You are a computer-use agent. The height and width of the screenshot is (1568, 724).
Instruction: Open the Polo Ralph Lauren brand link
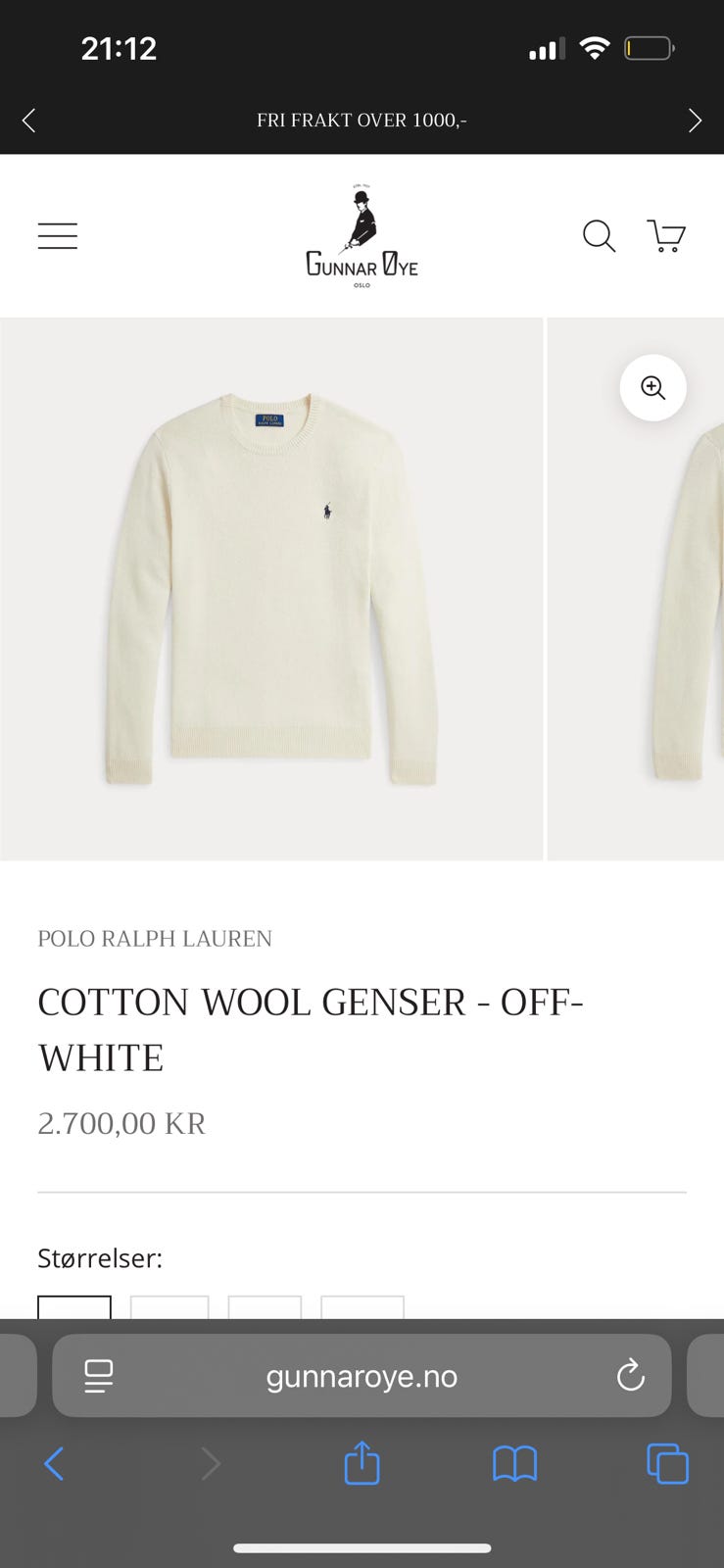(155, 939)
